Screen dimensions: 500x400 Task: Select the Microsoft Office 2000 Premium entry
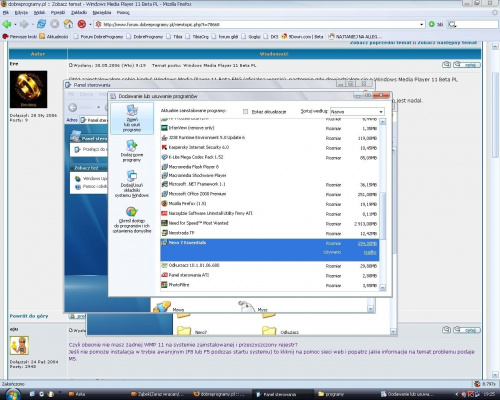click(270, 194)
